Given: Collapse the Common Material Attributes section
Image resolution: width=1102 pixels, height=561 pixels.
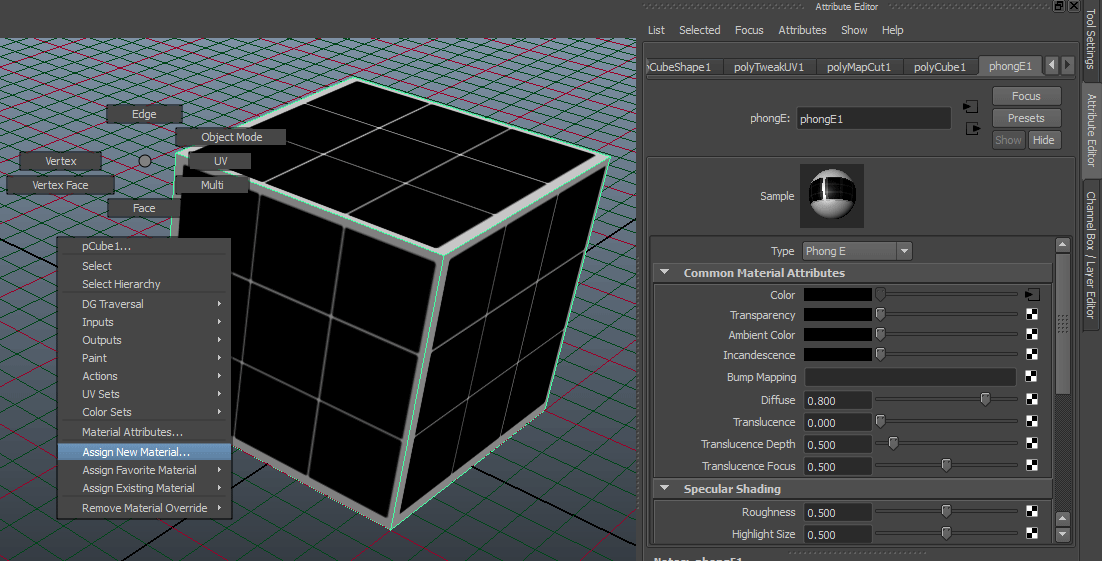Looking at the screenshot, I should coord(664,273).
